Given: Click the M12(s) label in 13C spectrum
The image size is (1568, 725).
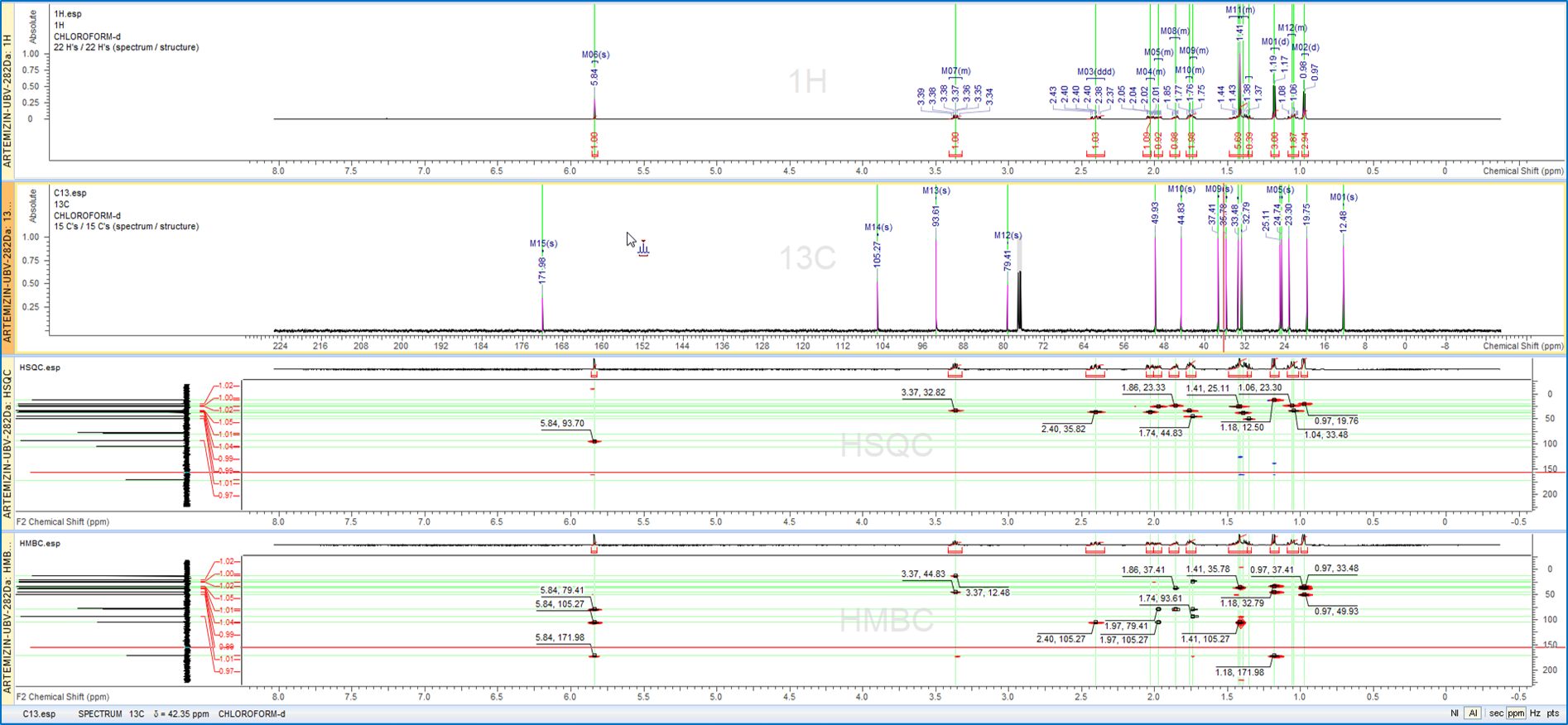Looking at the screenshot, I should [x=1008, y=235].
